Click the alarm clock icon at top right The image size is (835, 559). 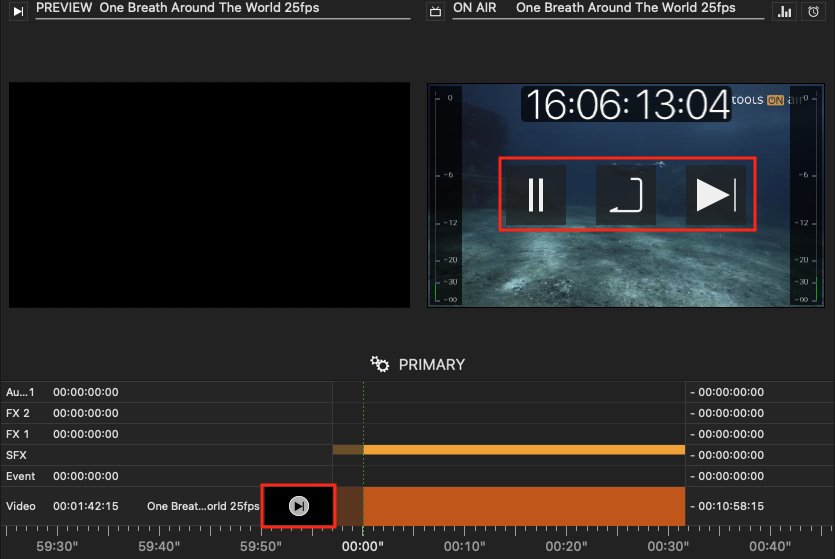pos(813,11)
